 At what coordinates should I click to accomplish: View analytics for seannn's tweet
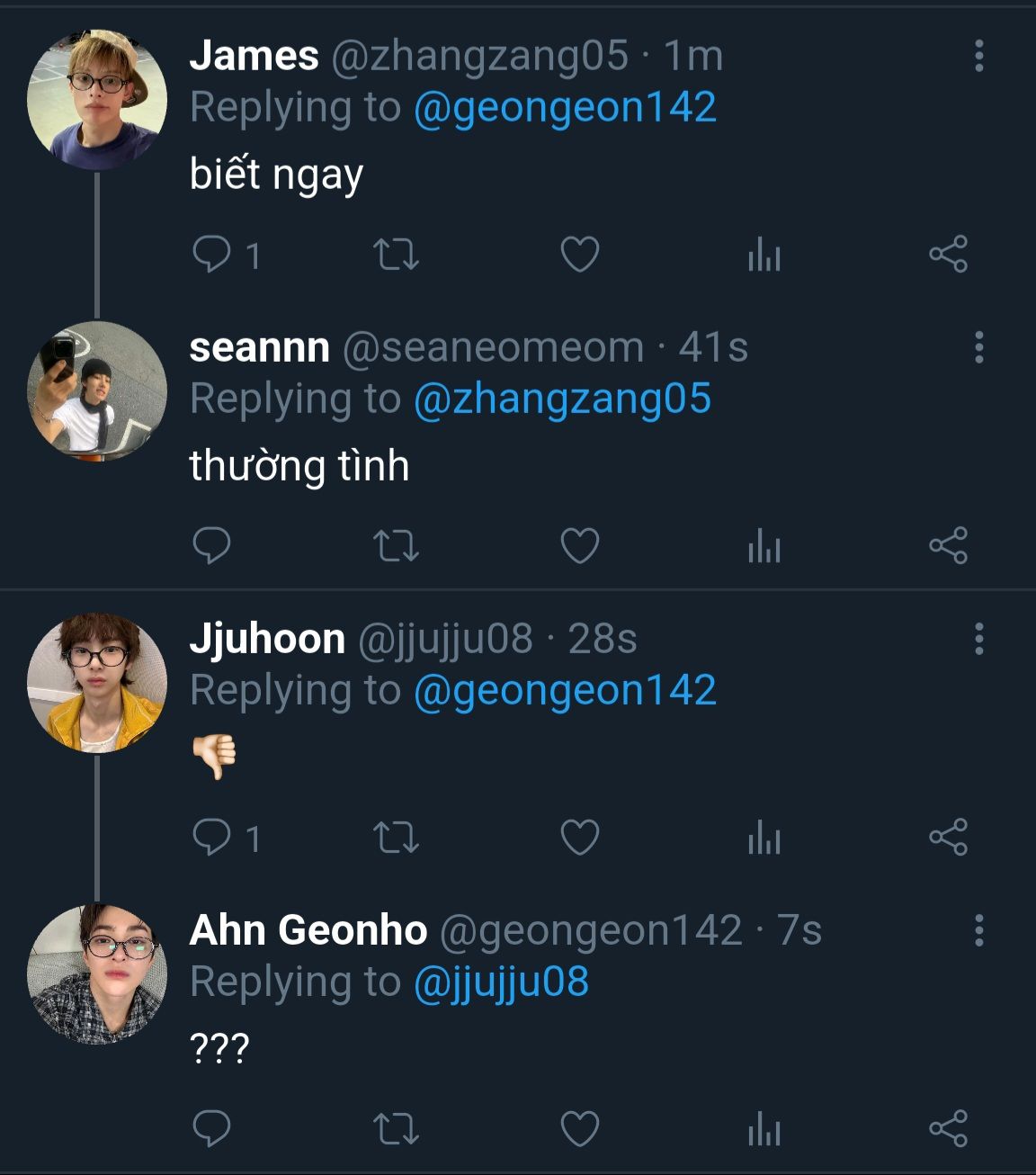click(764, 546)
